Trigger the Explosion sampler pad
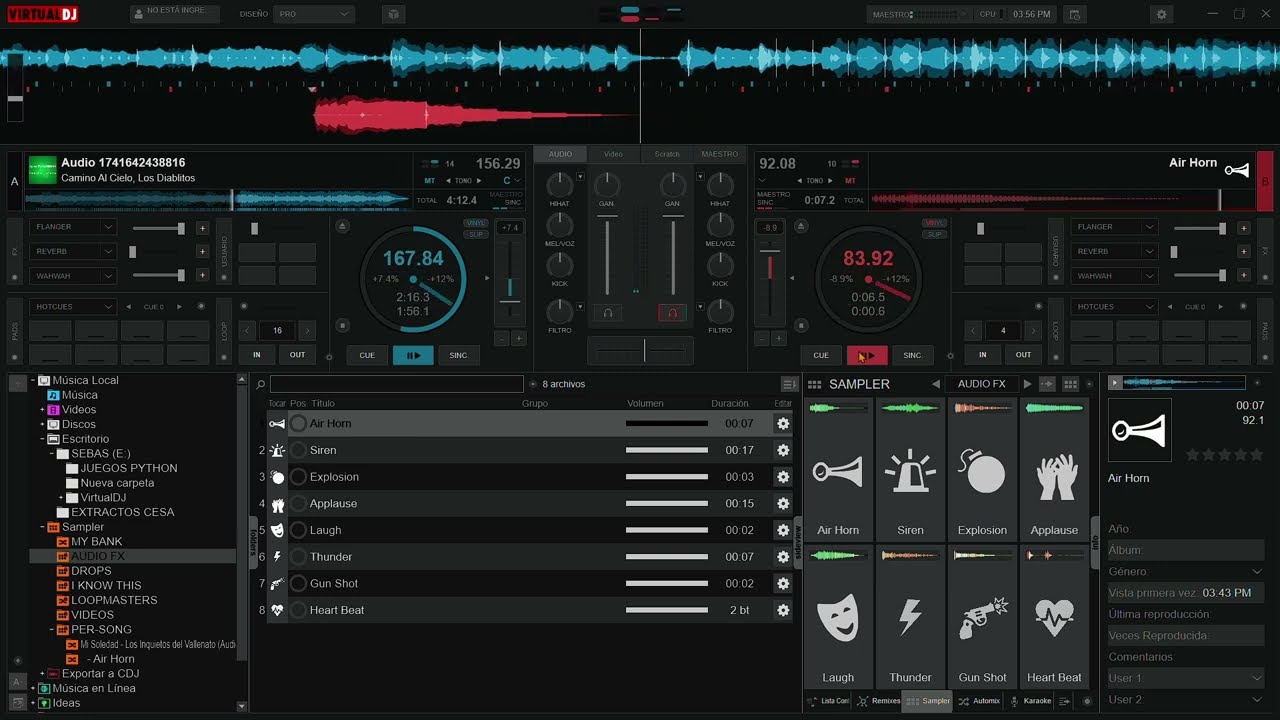The width and height of the screenshot is (1280, 720). [982, 470]
